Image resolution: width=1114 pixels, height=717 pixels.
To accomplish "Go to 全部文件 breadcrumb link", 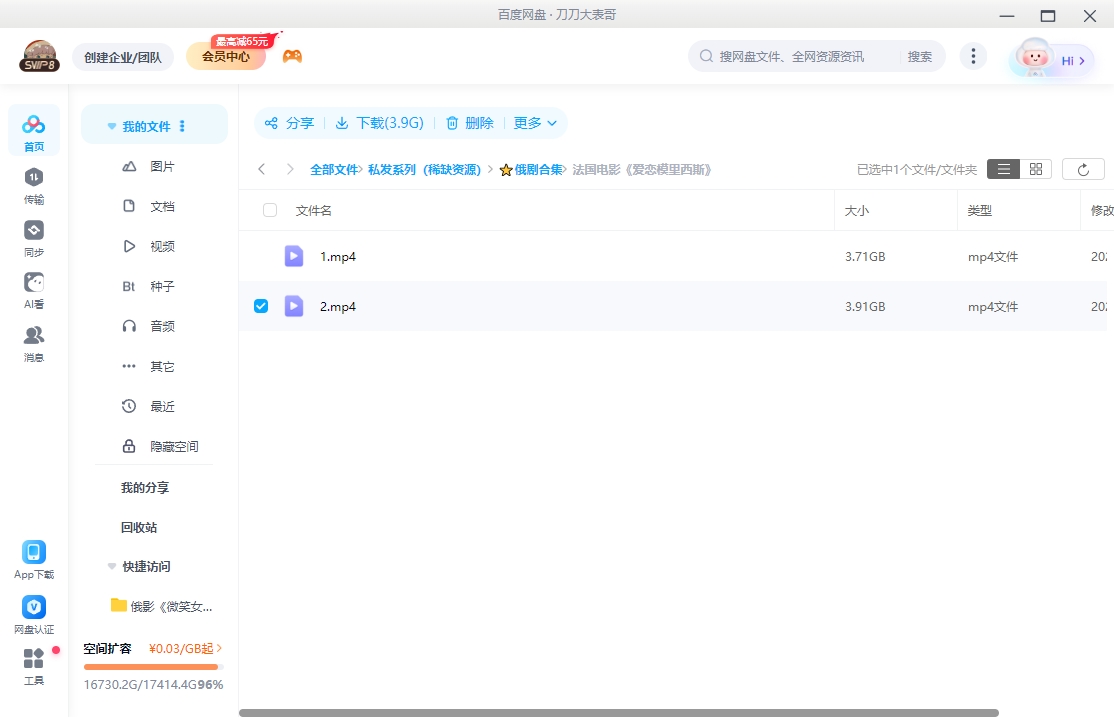I will click(x=335, y=169).
